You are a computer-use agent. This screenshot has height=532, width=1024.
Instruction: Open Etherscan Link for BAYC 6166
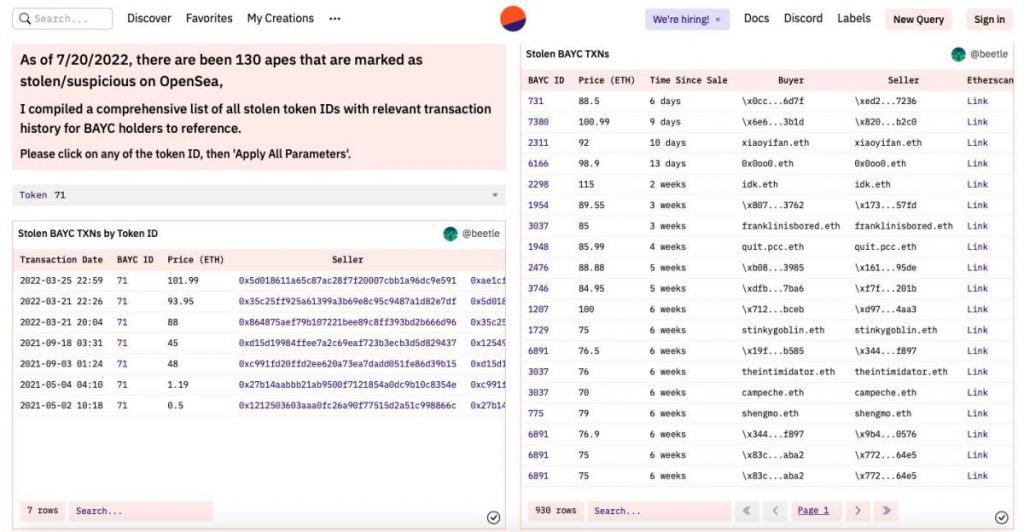(x=977, y=164)
